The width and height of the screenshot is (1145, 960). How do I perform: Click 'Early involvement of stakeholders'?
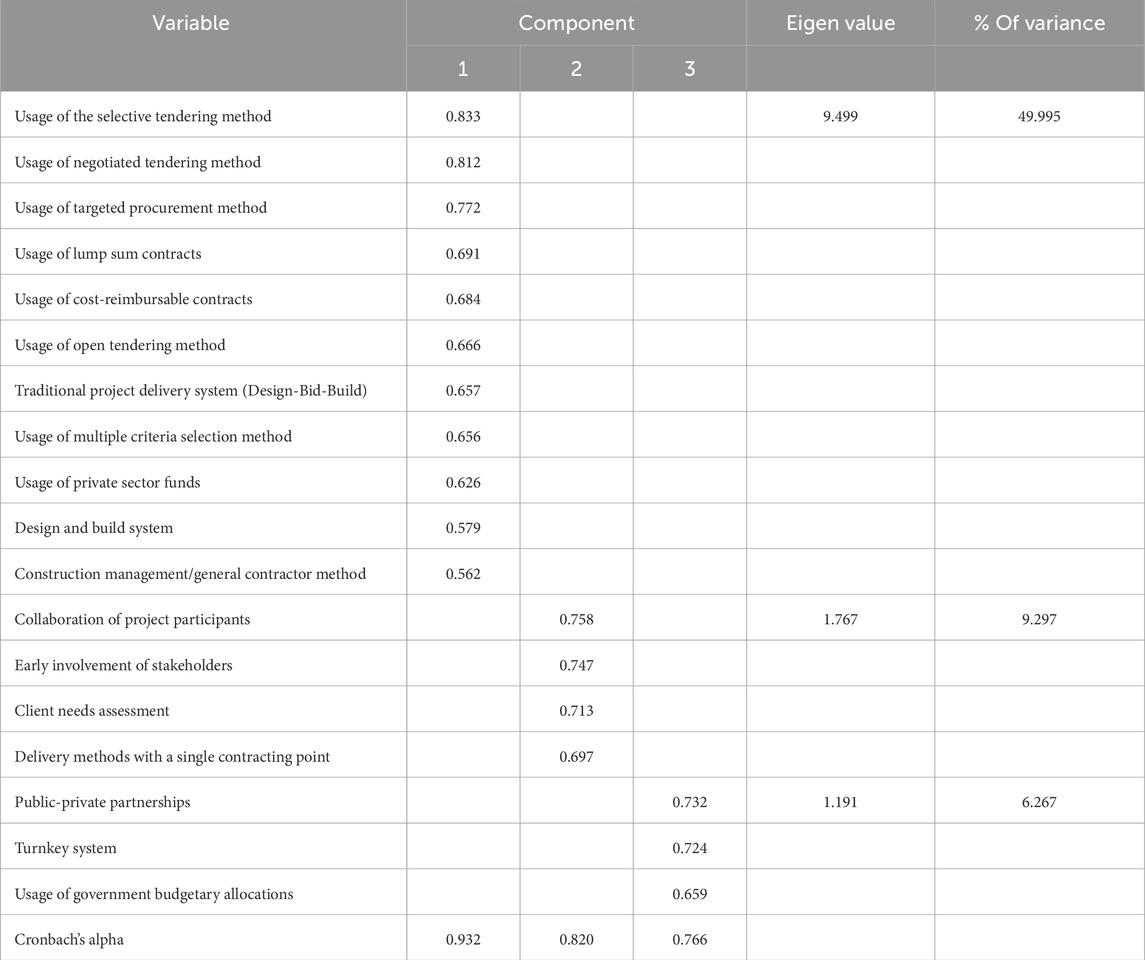point(123,665)
